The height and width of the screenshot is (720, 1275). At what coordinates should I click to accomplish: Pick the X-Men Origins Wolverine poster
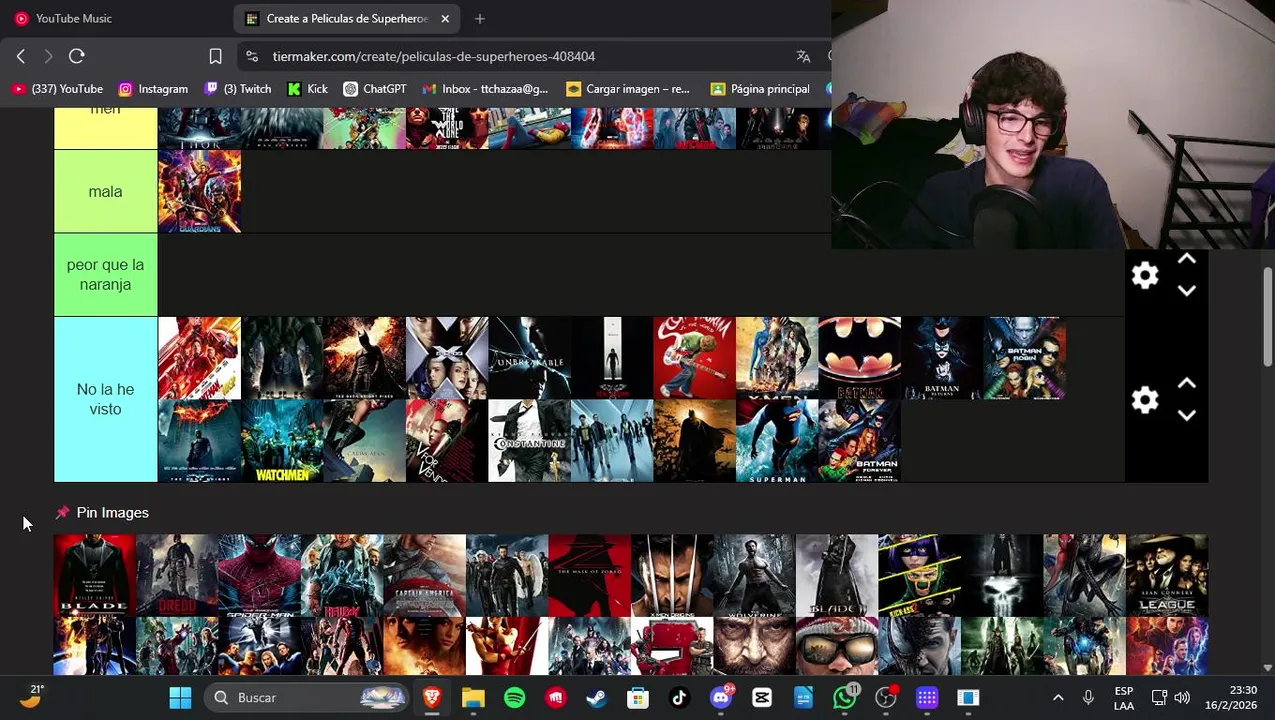pyautogui.click(x=672, y=575)
